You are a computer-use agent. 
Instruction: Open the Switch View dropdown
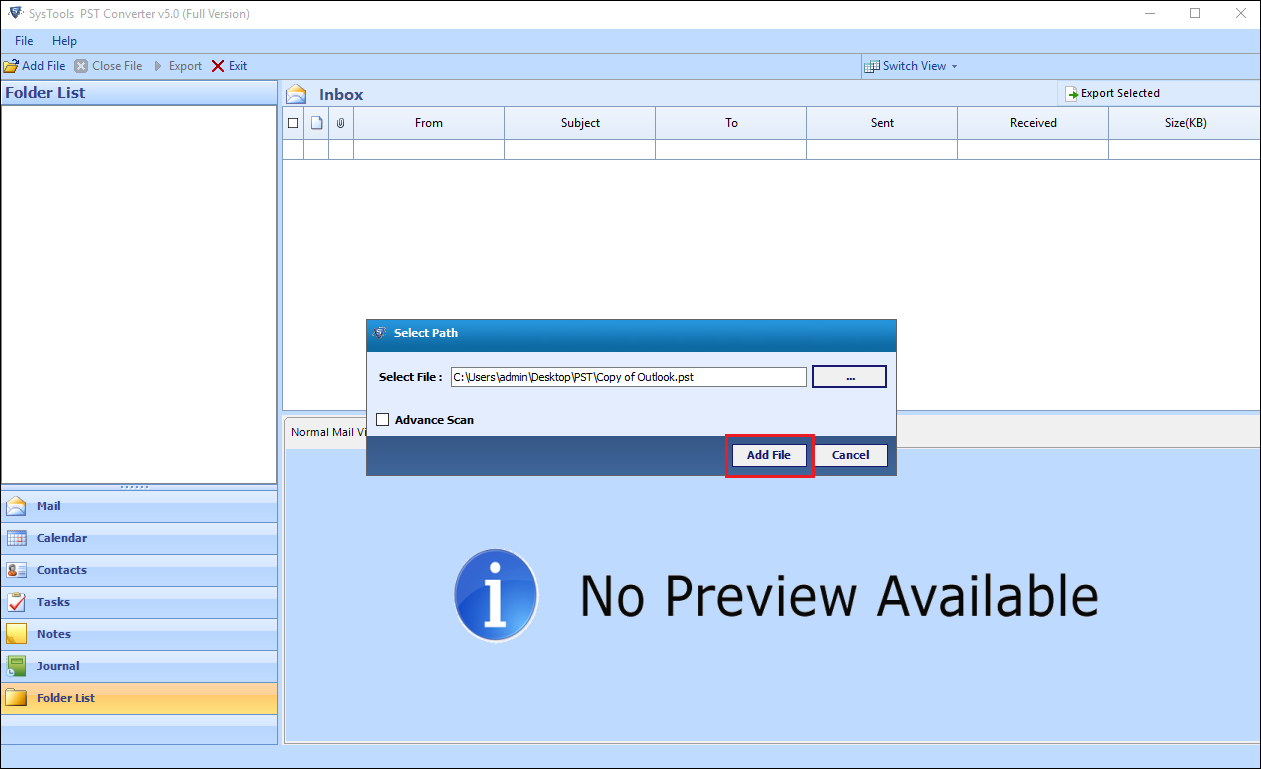click(911, 66)
